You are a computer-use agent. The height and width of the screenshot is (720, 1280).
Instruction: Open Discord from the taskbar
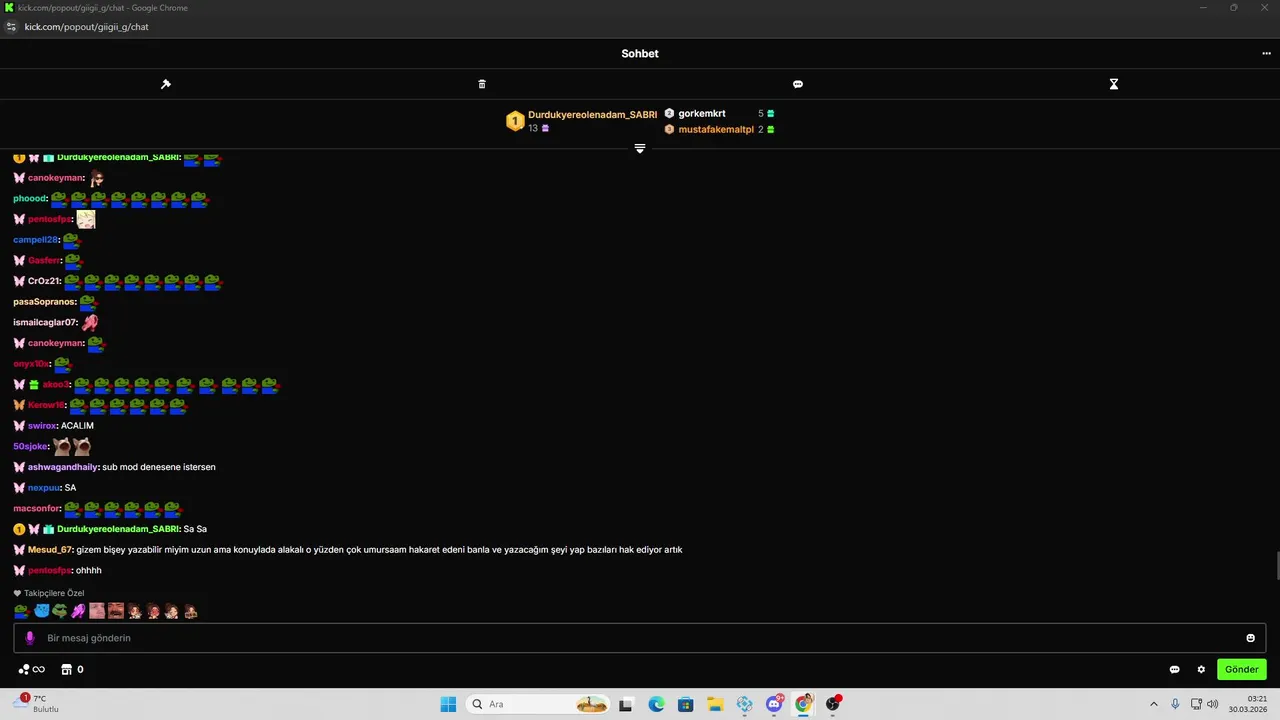click(x=774, y=704)
